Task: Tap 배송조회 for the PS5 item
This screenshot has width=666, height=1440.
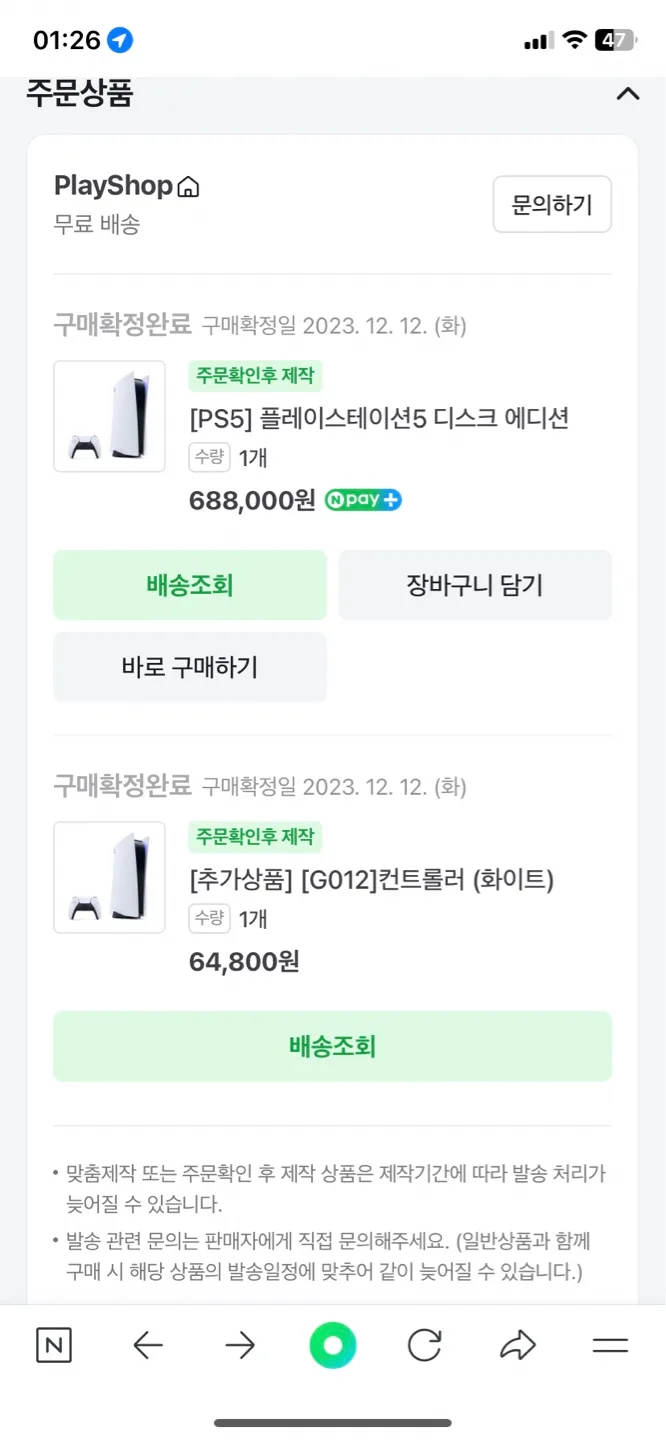Action: [190, 585]
